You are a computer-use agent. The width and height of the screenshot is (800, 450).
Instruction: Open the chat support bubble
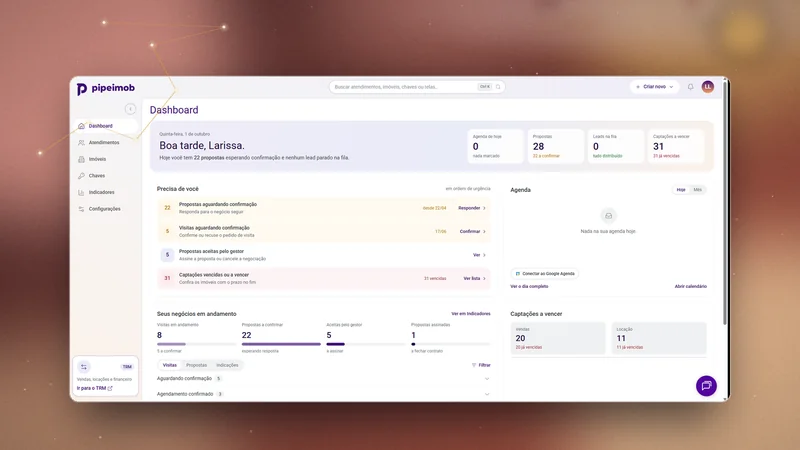pos(707,386)
